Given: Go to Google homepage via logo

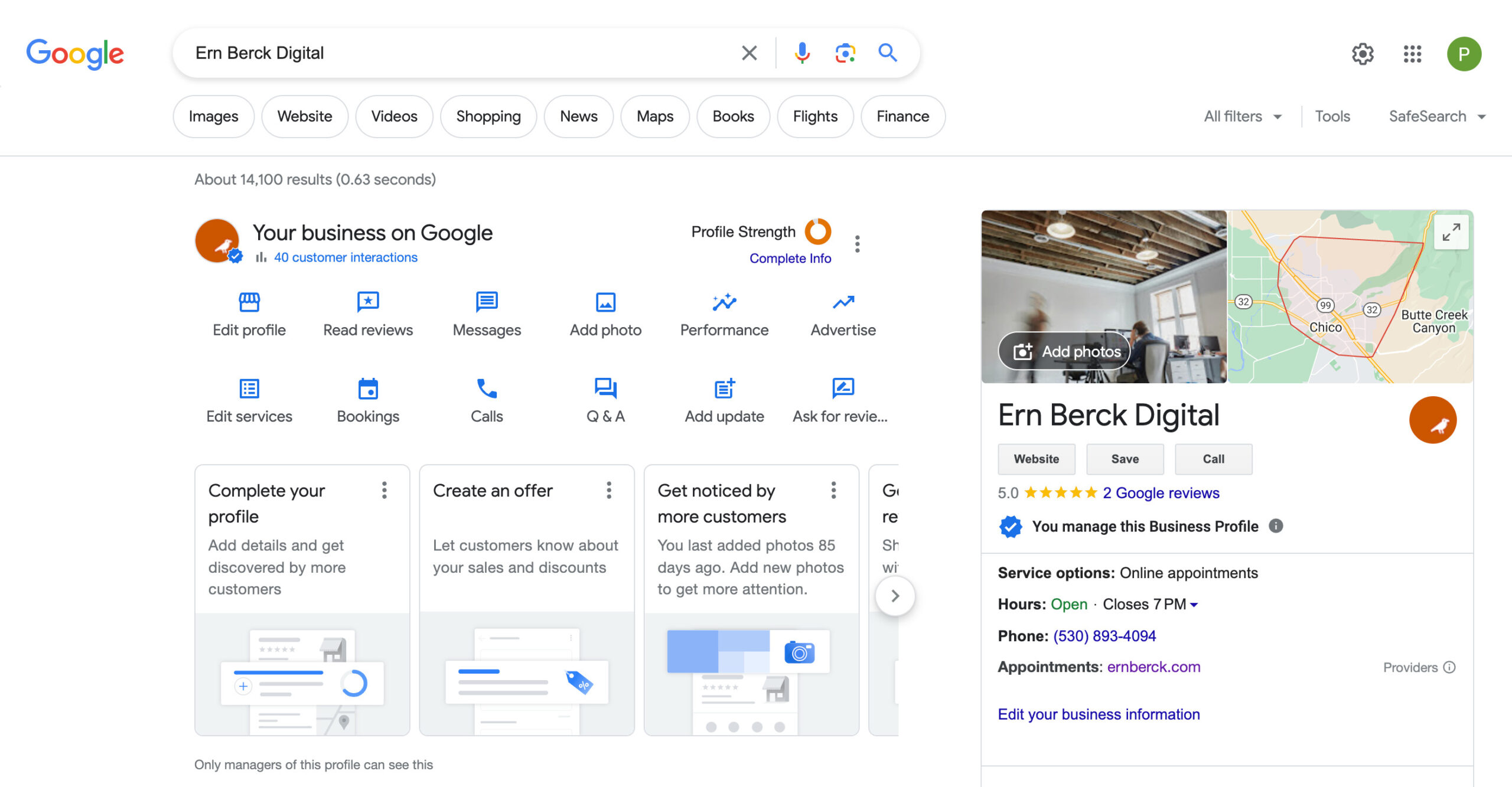Looking at the screenshot, I should pyautogui.click(x=75, y=54).
